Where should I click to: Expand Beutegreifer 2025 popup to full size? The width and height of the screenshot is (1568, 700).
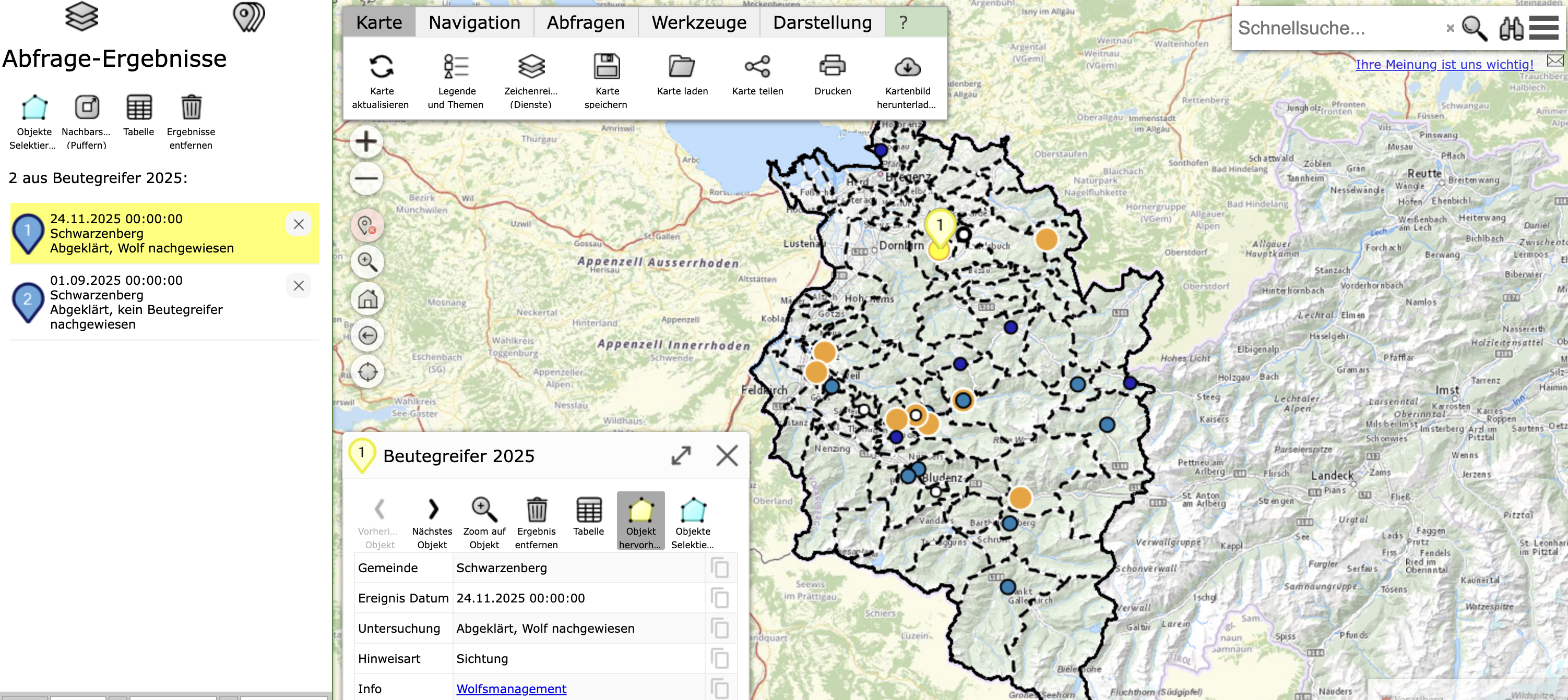[681, 455]
